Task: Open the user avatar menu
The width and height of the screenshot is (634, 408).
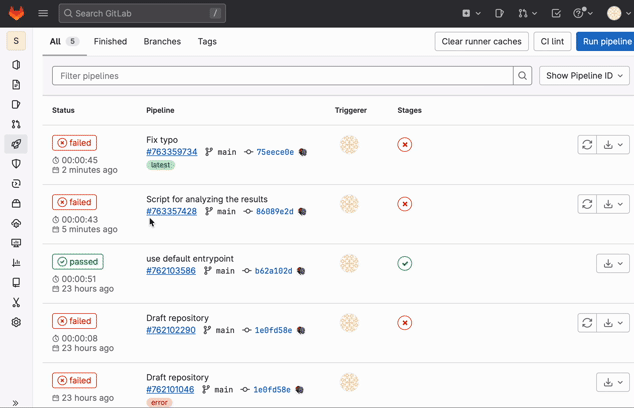Action: pos(619,13)
